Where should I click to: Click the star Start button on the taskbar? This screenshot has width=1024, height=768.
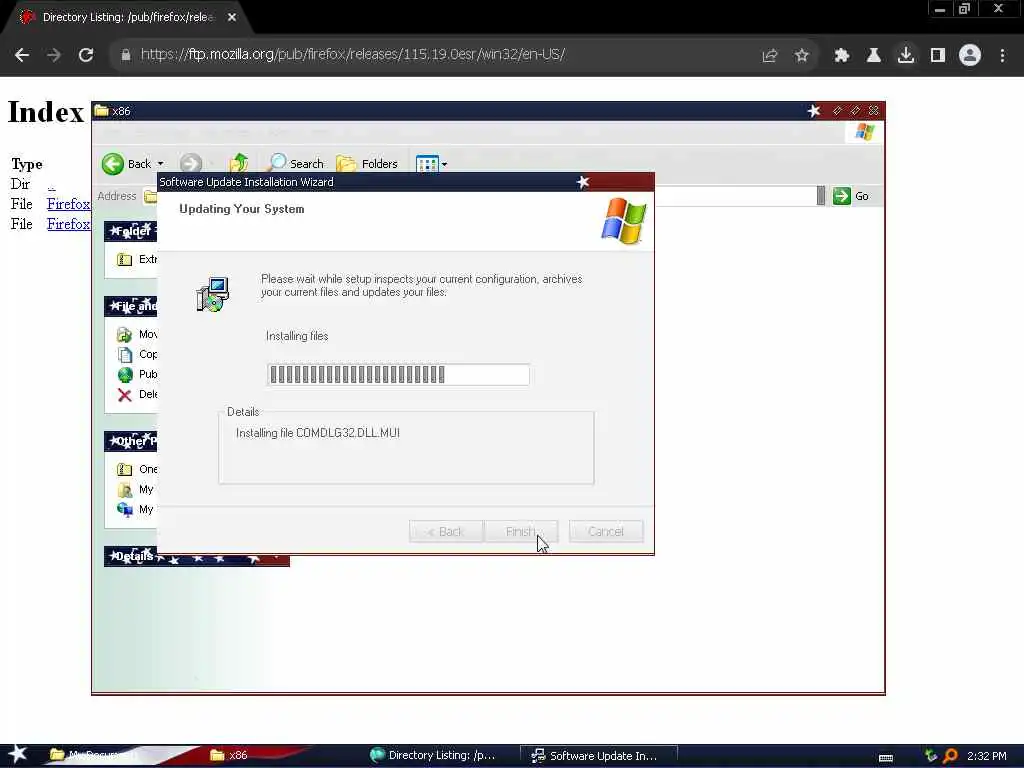point(17,754)
